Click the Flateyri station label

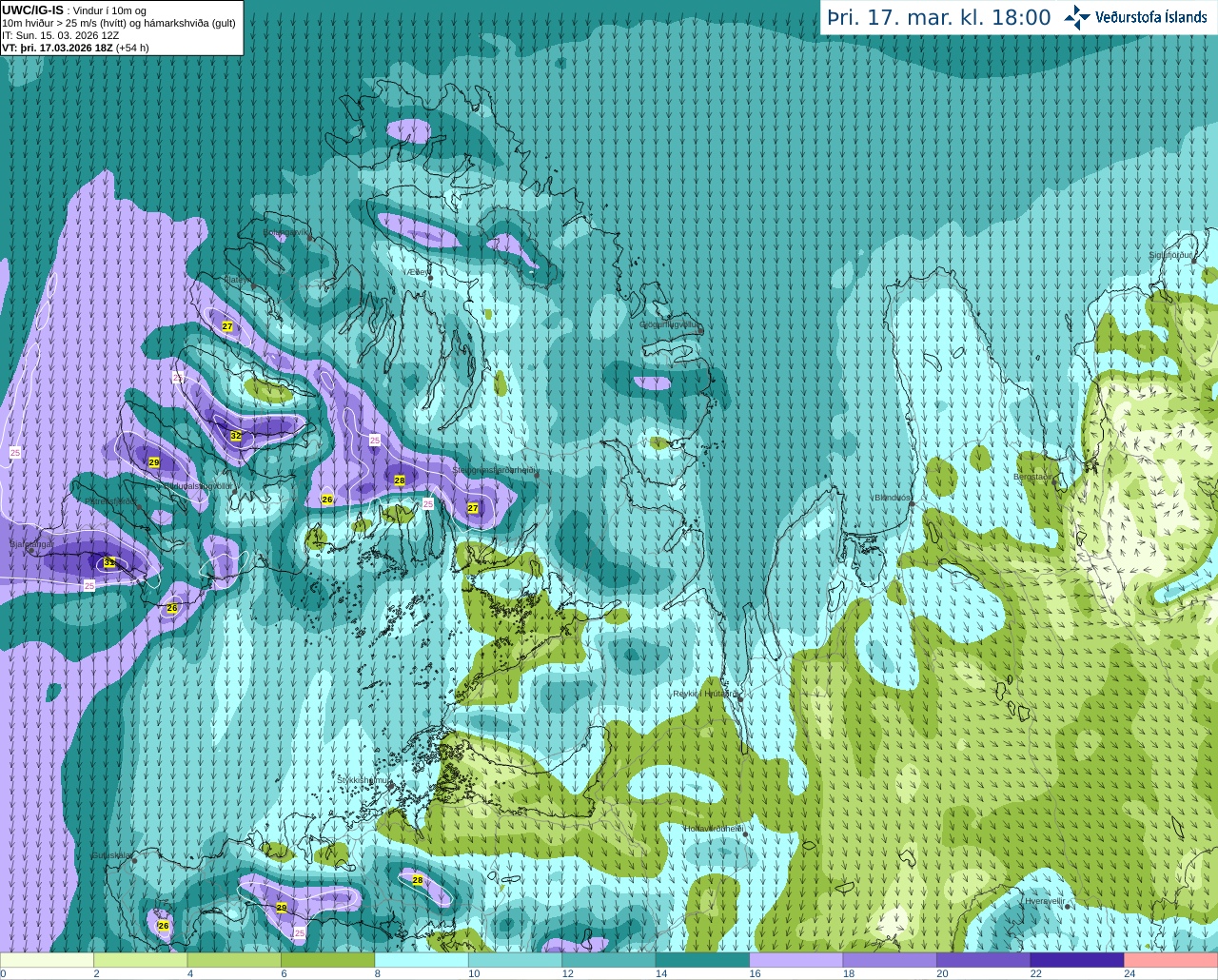point(238,280)
